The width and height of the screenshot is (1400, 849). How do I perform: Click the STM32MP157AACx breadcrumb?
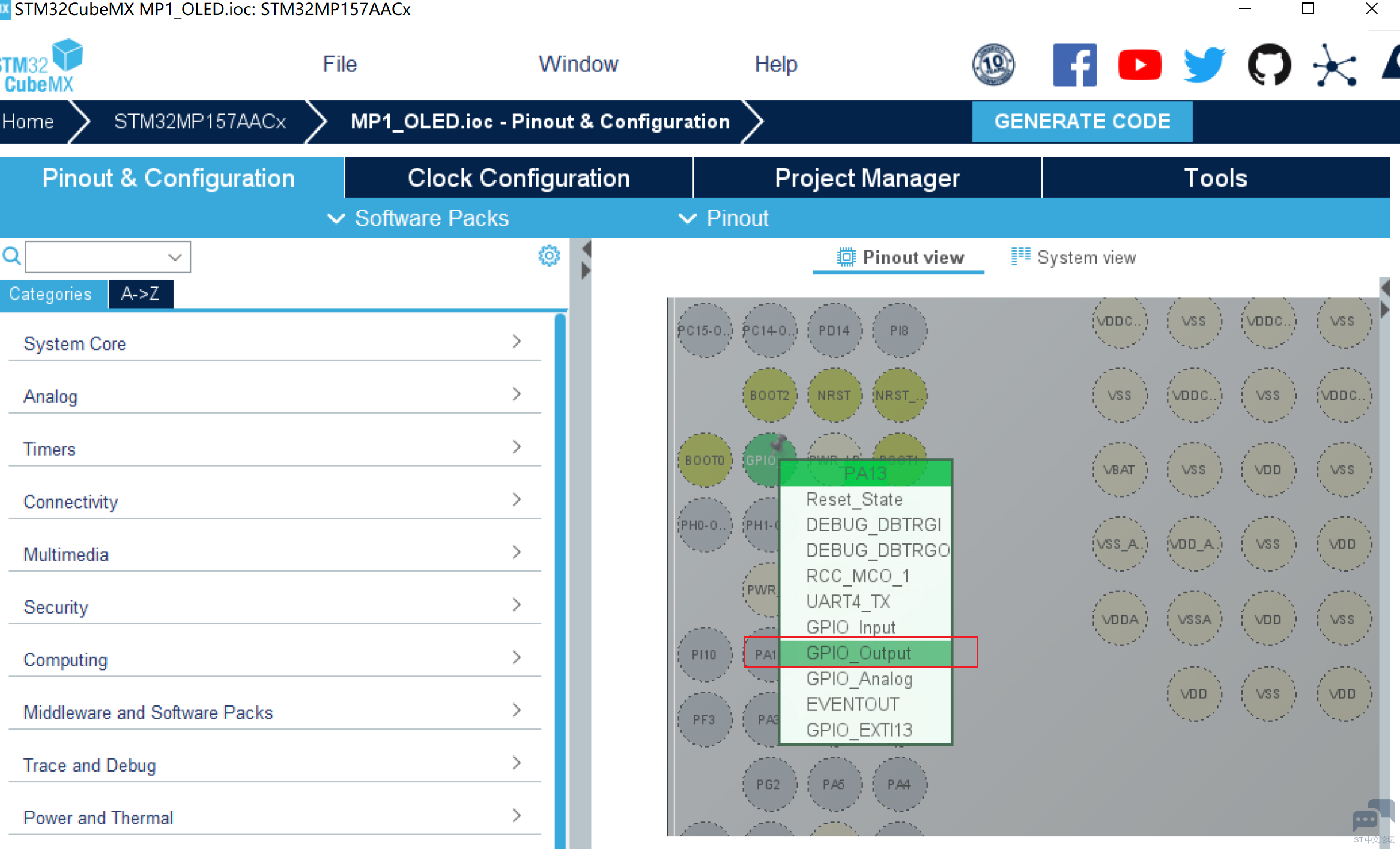(200, 121)
